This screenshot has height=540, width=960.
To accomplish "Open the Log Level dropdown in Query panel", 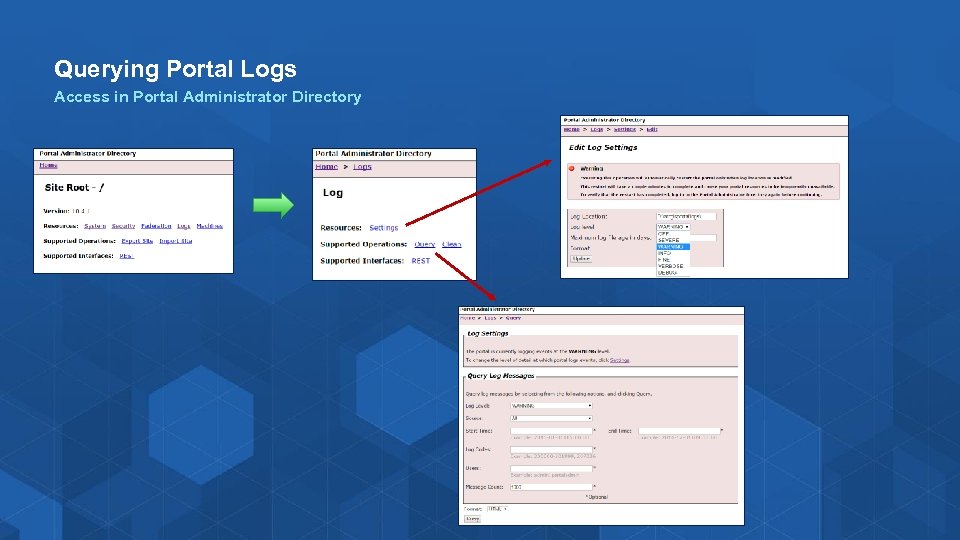I will (x=552, y=405).
